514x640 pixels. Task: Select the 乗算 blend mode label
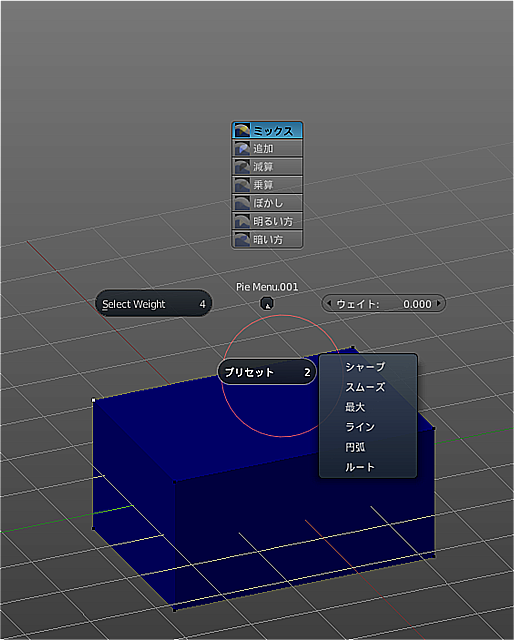(263, 185)
